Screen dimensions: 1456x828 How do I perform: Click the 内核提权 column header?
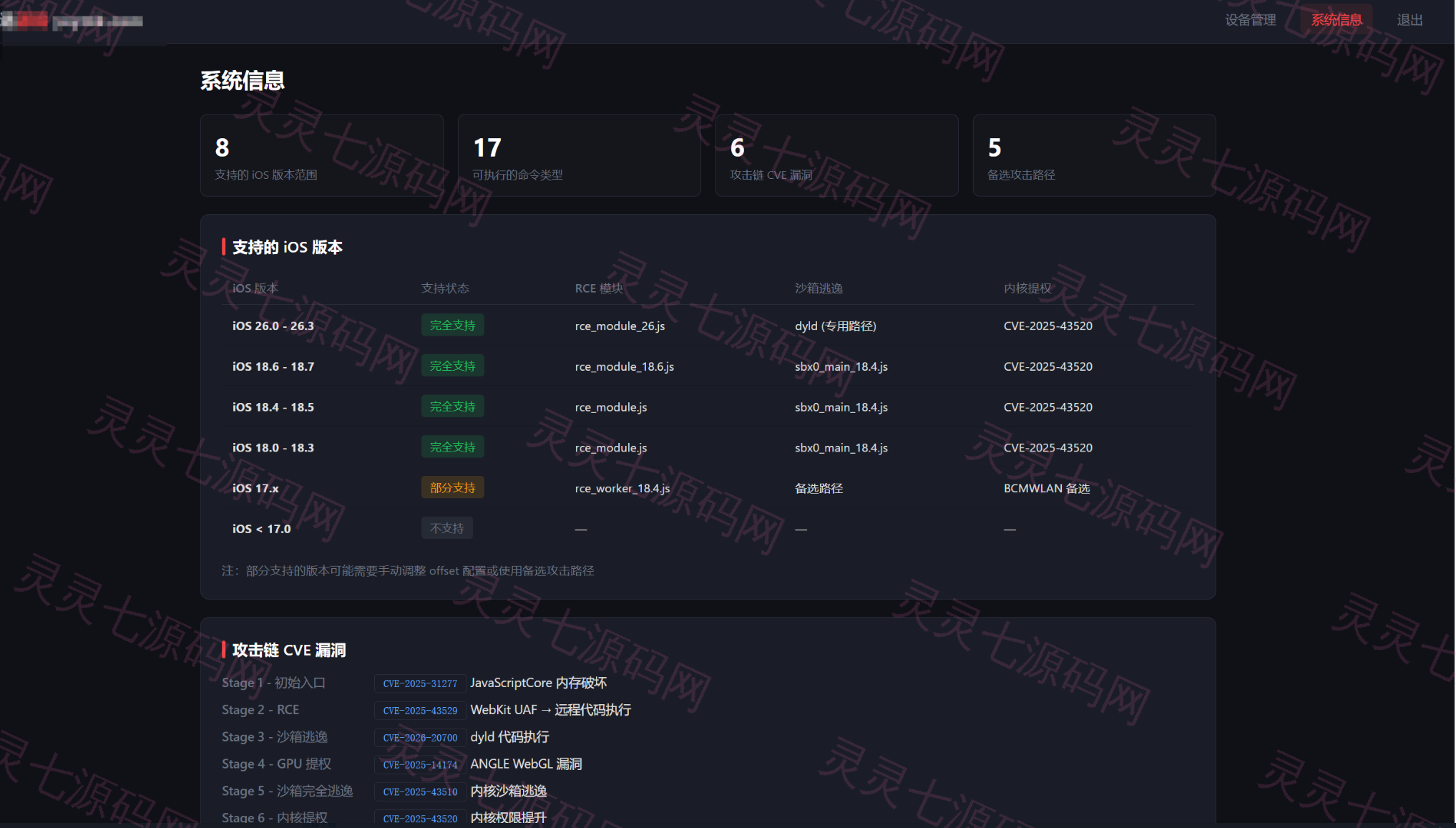[1027, 288]
